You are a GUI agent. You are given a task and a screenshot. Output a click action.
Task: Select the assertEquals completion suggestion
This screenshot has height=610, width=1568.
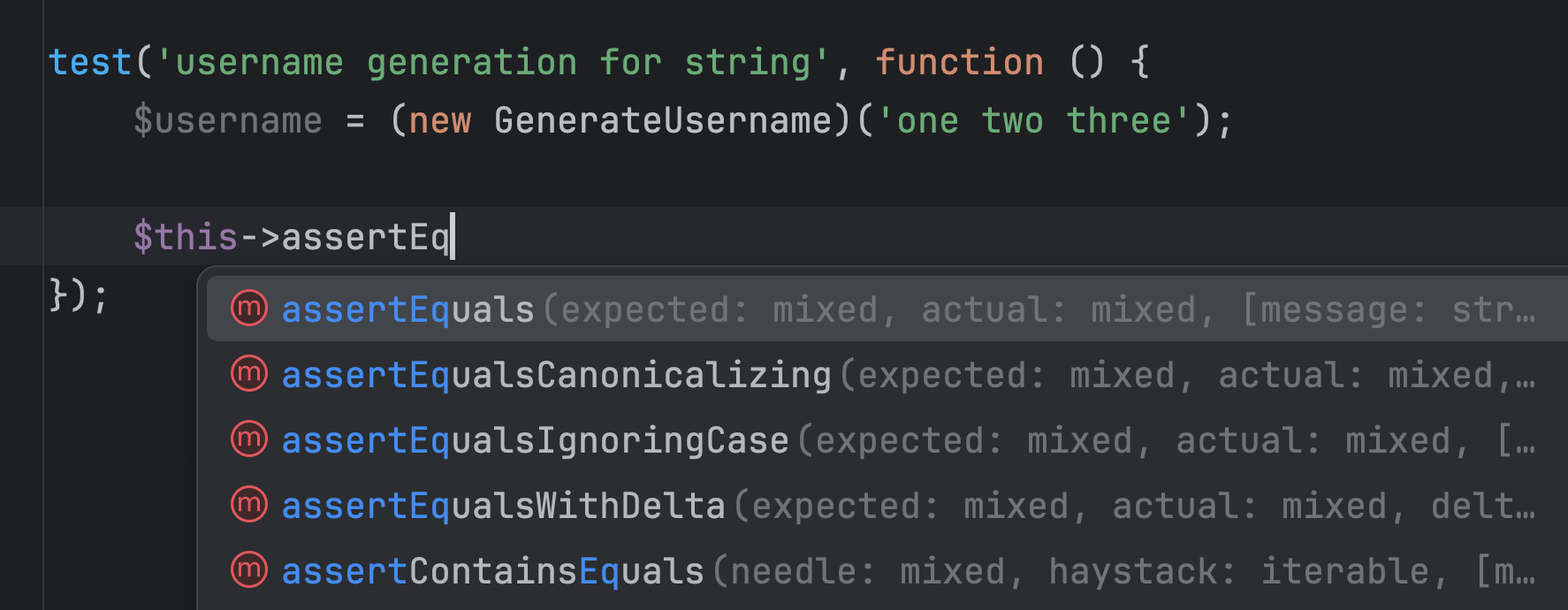coord(407,310)
